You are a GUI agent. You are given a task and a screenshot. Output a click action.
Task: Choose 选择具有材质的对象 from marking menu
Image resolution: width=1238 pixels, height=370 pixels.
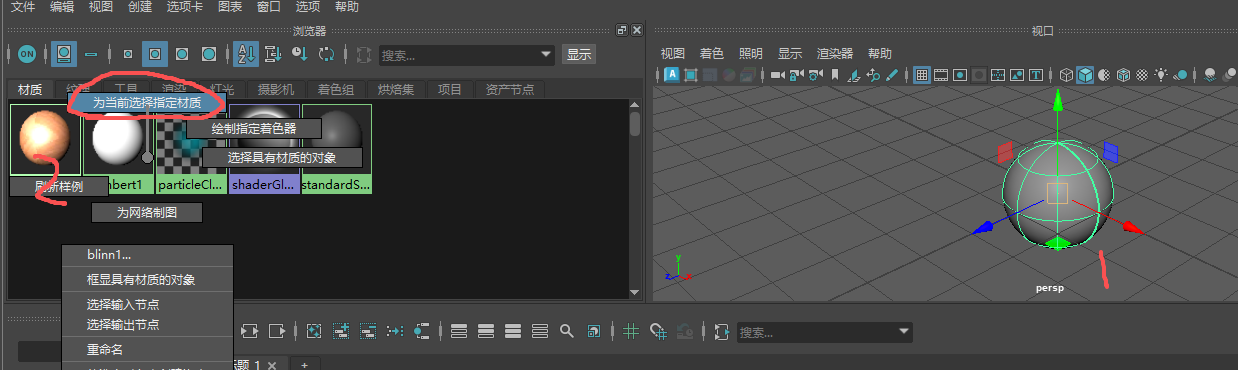click(281, 157)
